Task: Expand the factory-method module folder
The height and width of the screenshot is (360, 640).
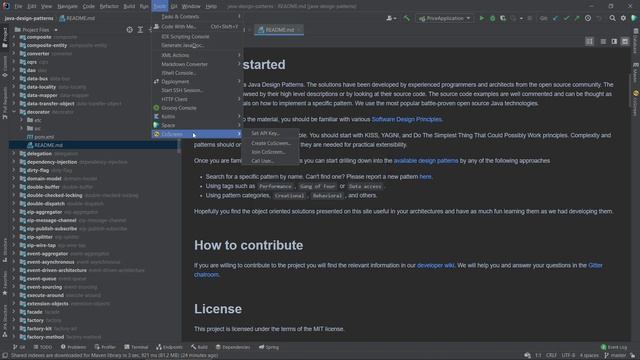Action: [x=14, y=337]
